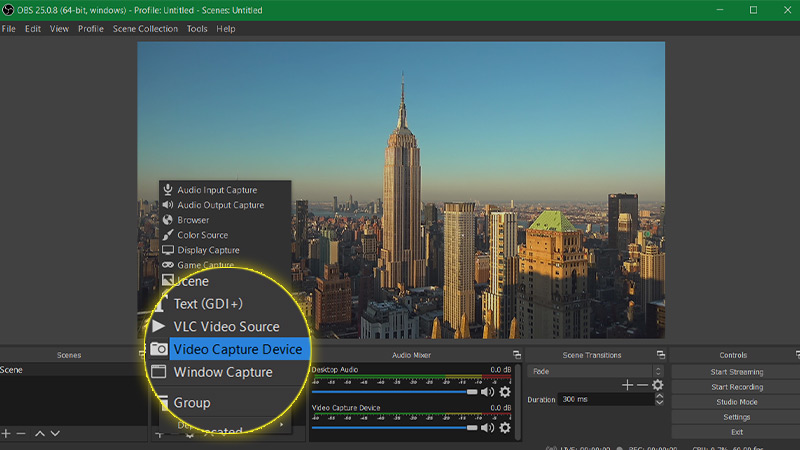
Task: Open the Fade transition dropdown
Action: (x=595, y=371)
